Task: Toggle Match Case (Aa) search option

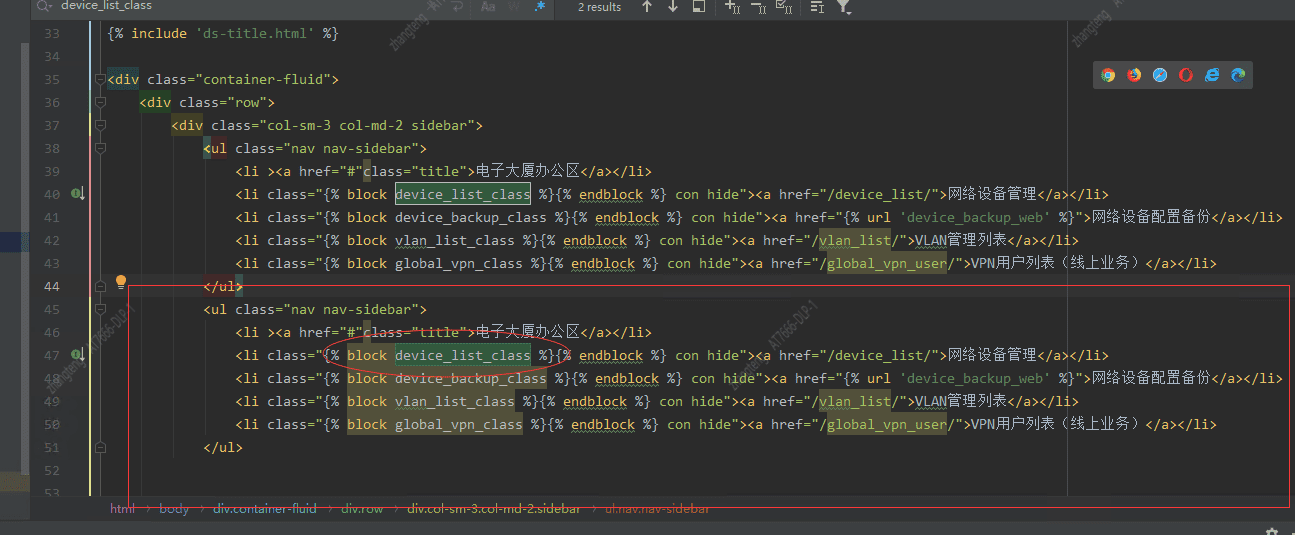Action: tap(488, 6)
